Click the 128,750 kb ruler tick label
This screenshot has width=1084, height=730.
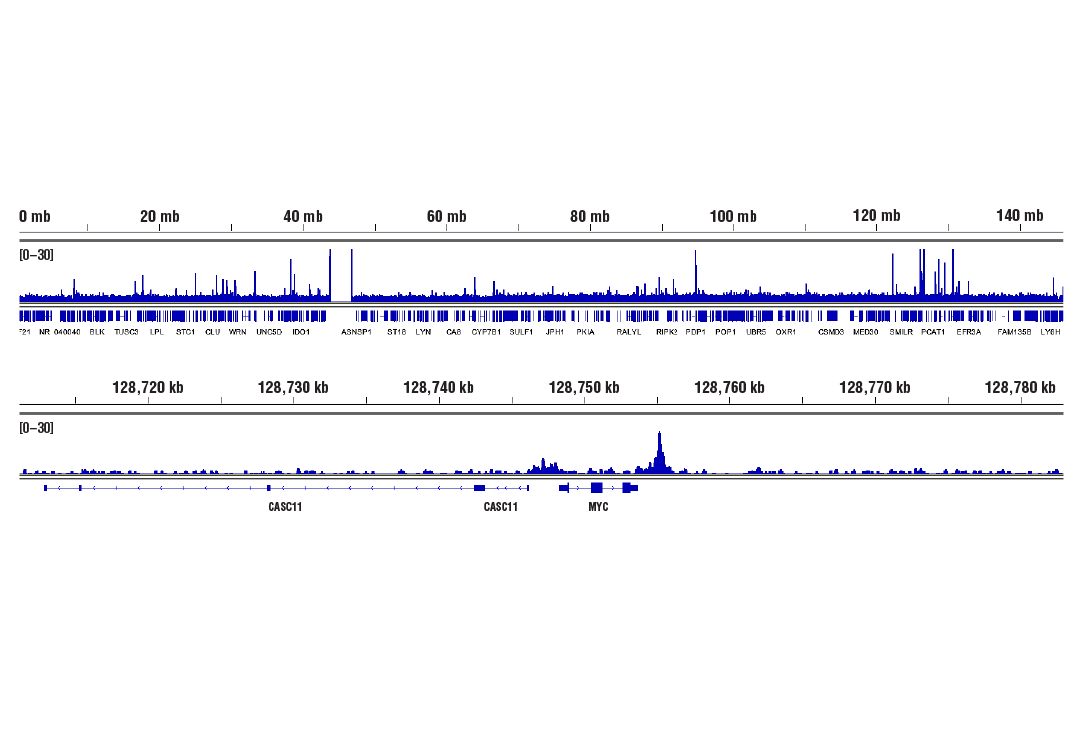pyautogui.click(x=584, y=386)
